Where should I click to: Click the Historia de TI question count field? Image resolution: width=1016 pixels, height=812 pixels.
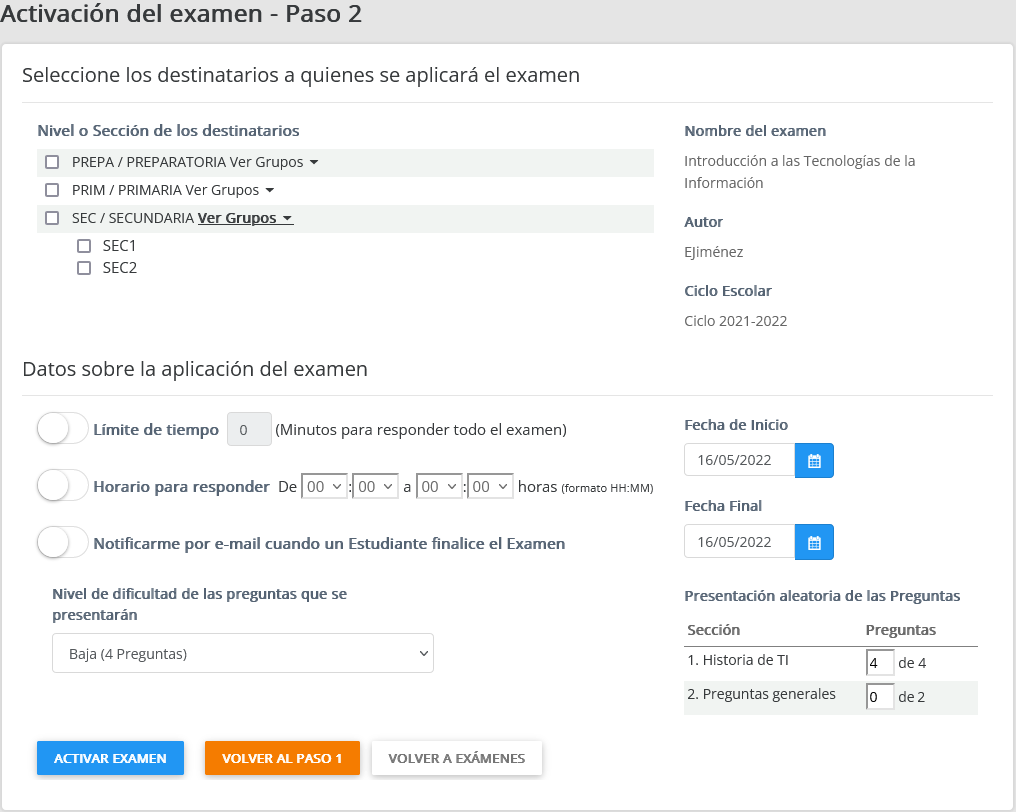(880, 662)
